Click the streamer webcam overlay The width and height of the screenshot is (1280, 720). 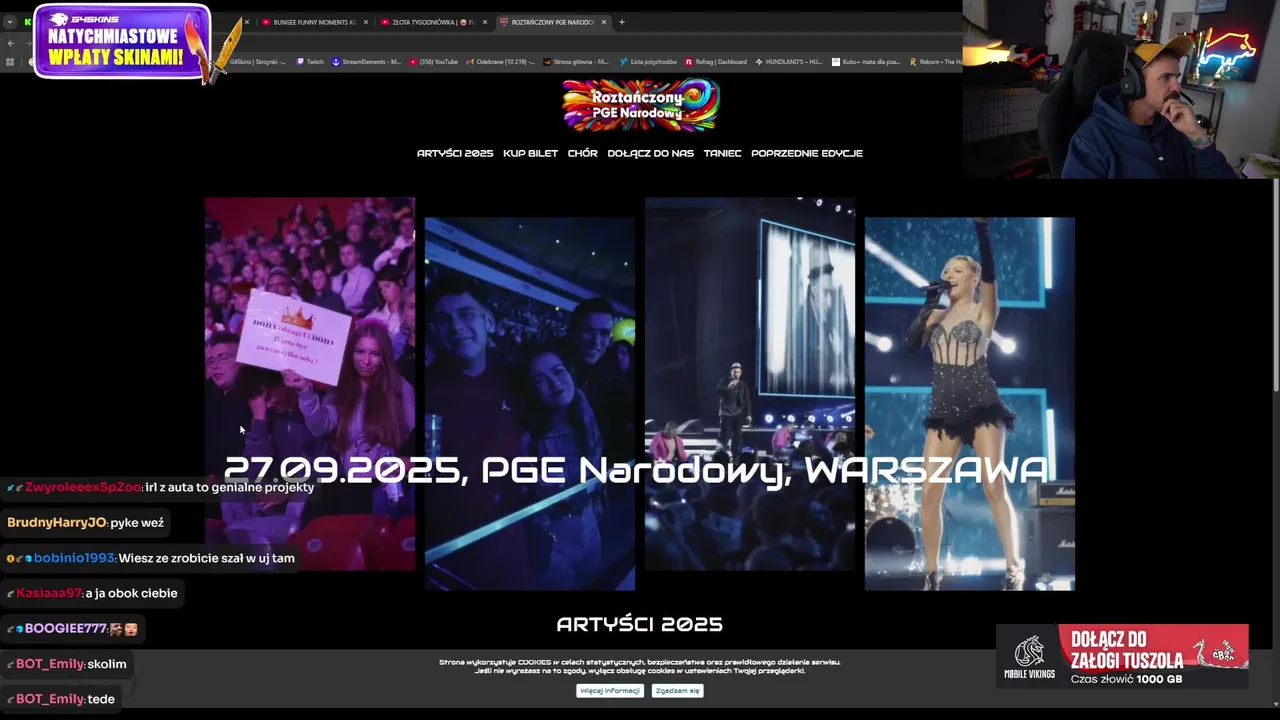click(1121, 89)
